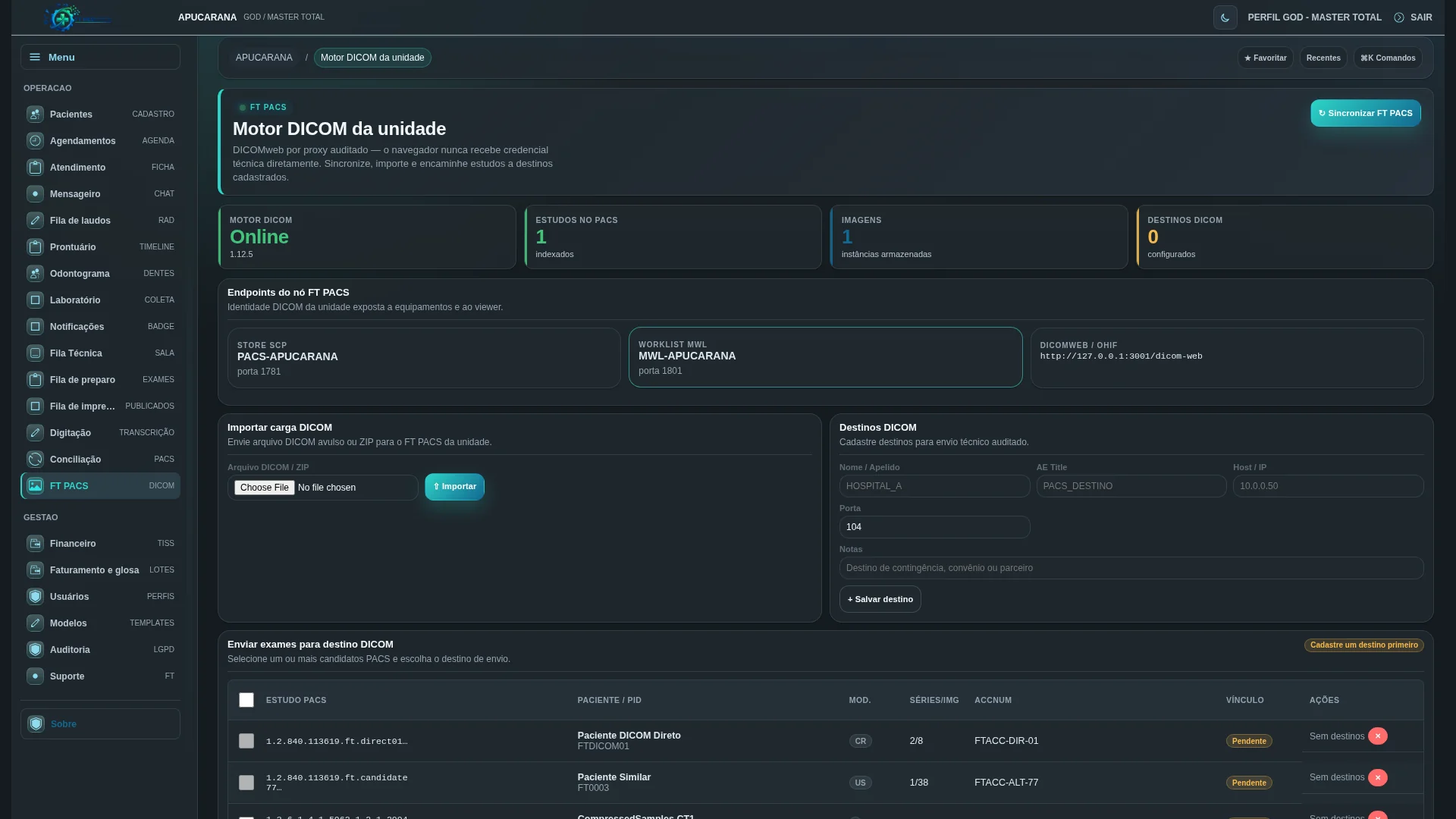This screenshot has width=1456, height=819.
Task: Click the Conciliação sync icon
Action: [x=35, y=460]
